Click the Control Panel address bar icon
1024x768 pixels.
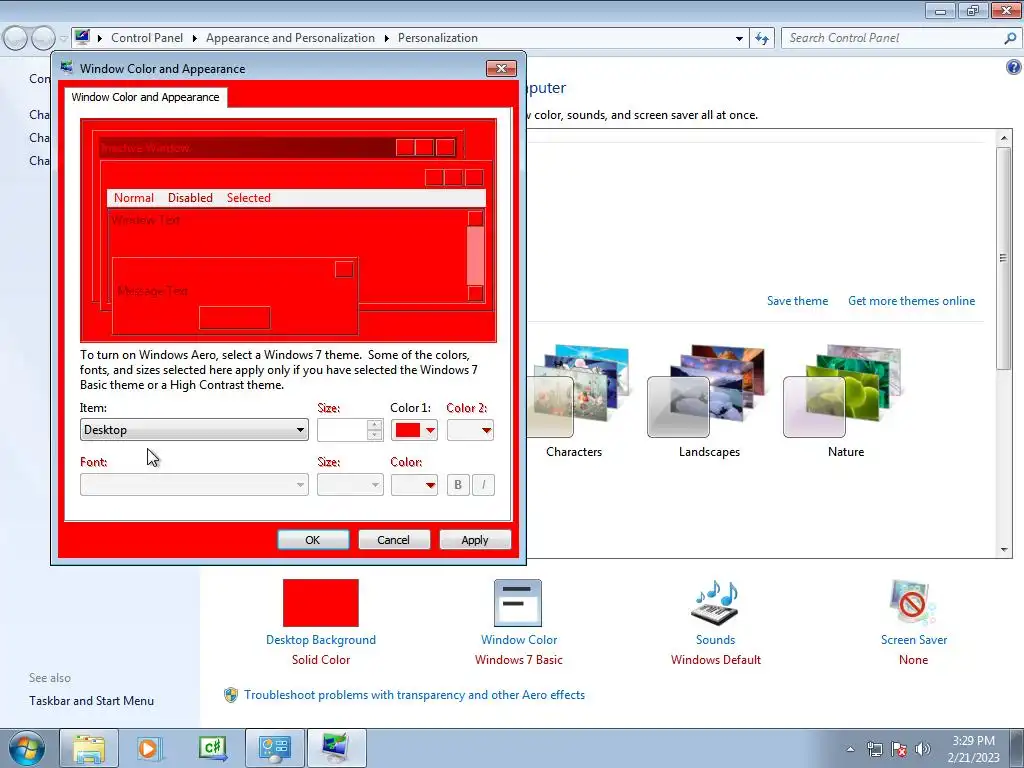coord(82,37)
